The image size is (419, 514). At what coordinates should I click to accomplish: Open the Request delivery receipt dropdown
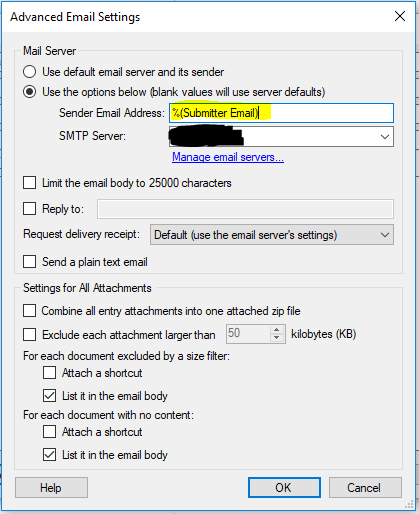272,235
